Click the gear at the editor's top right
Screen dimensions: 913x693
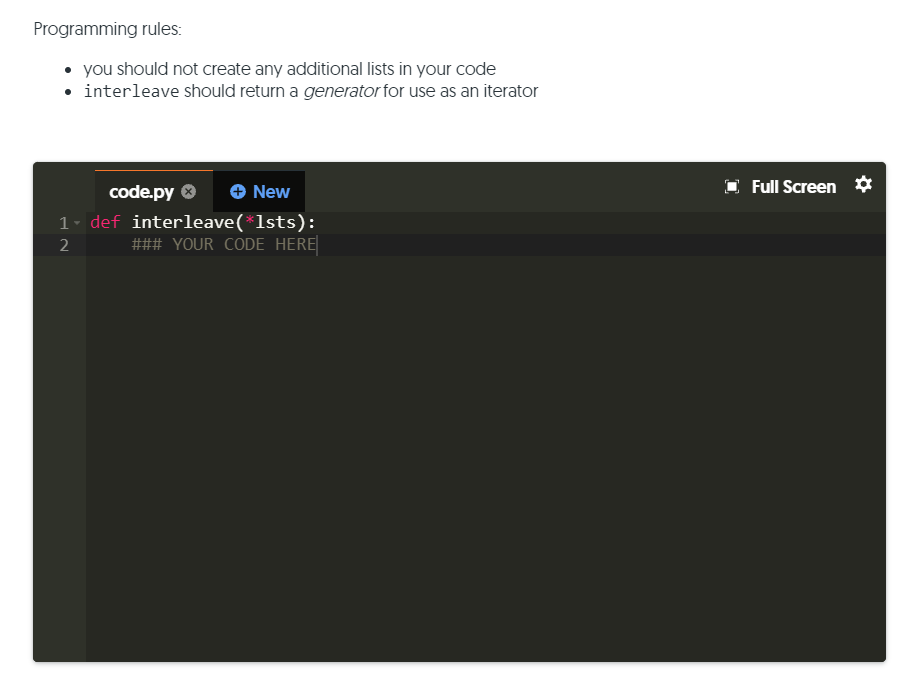(863, 186)
